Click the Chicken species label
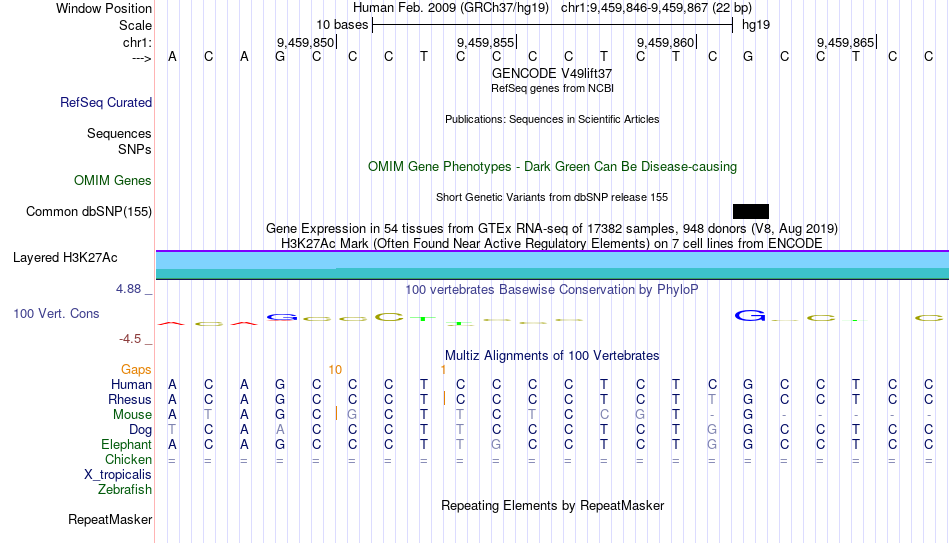 coord(128,459)
